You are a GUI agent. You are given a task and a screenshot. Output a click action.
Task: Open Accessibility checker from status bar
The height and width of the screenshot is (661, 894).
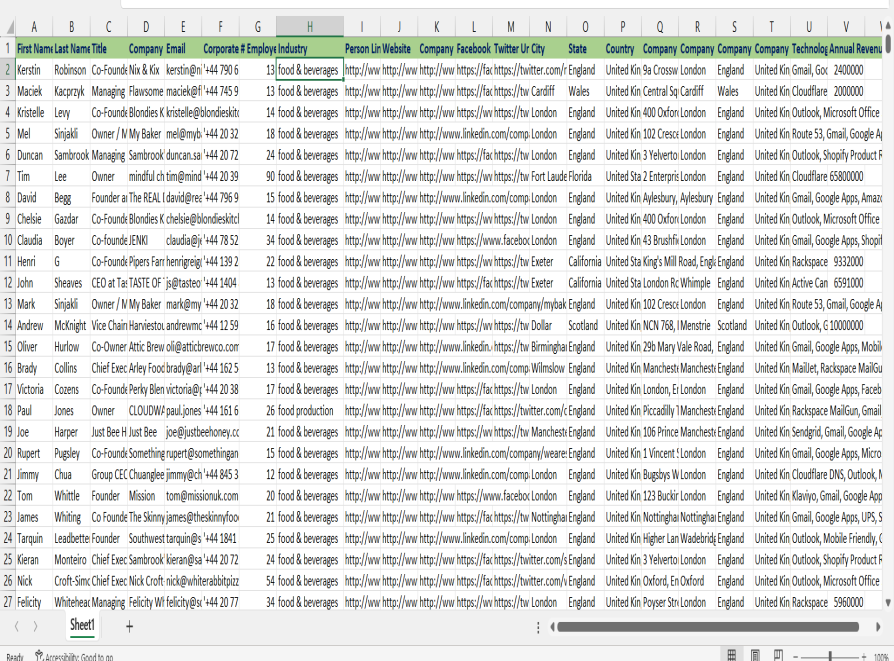coord(74,656)
